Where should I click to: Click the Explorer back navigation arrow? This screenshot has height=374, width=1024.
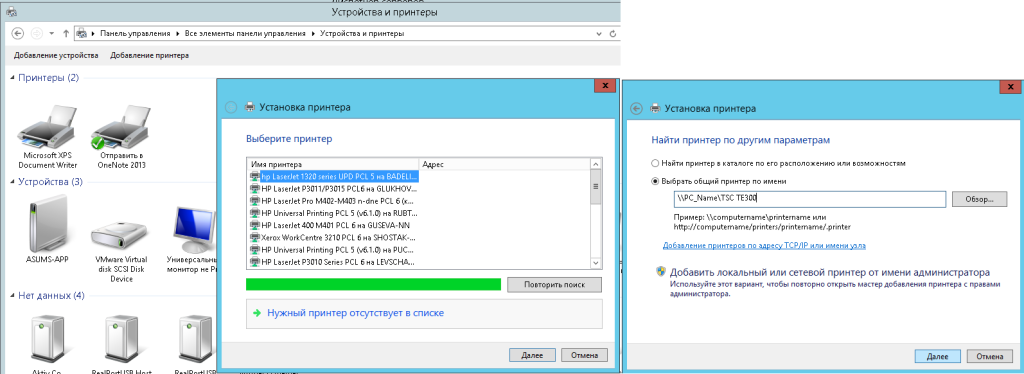pos(18,33)
